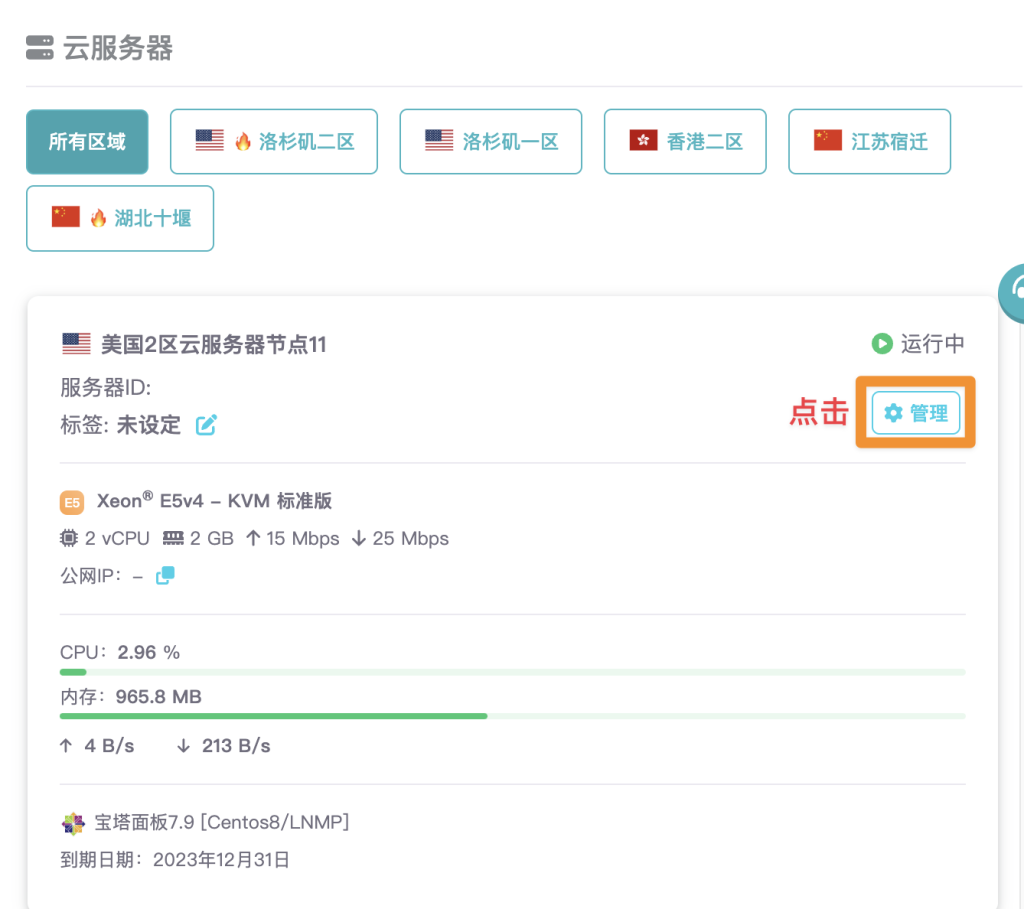Click the fire icon in 洛杉矶二区 button
The width and height of the screenshot is (1024, 909).
click(243, 141)
